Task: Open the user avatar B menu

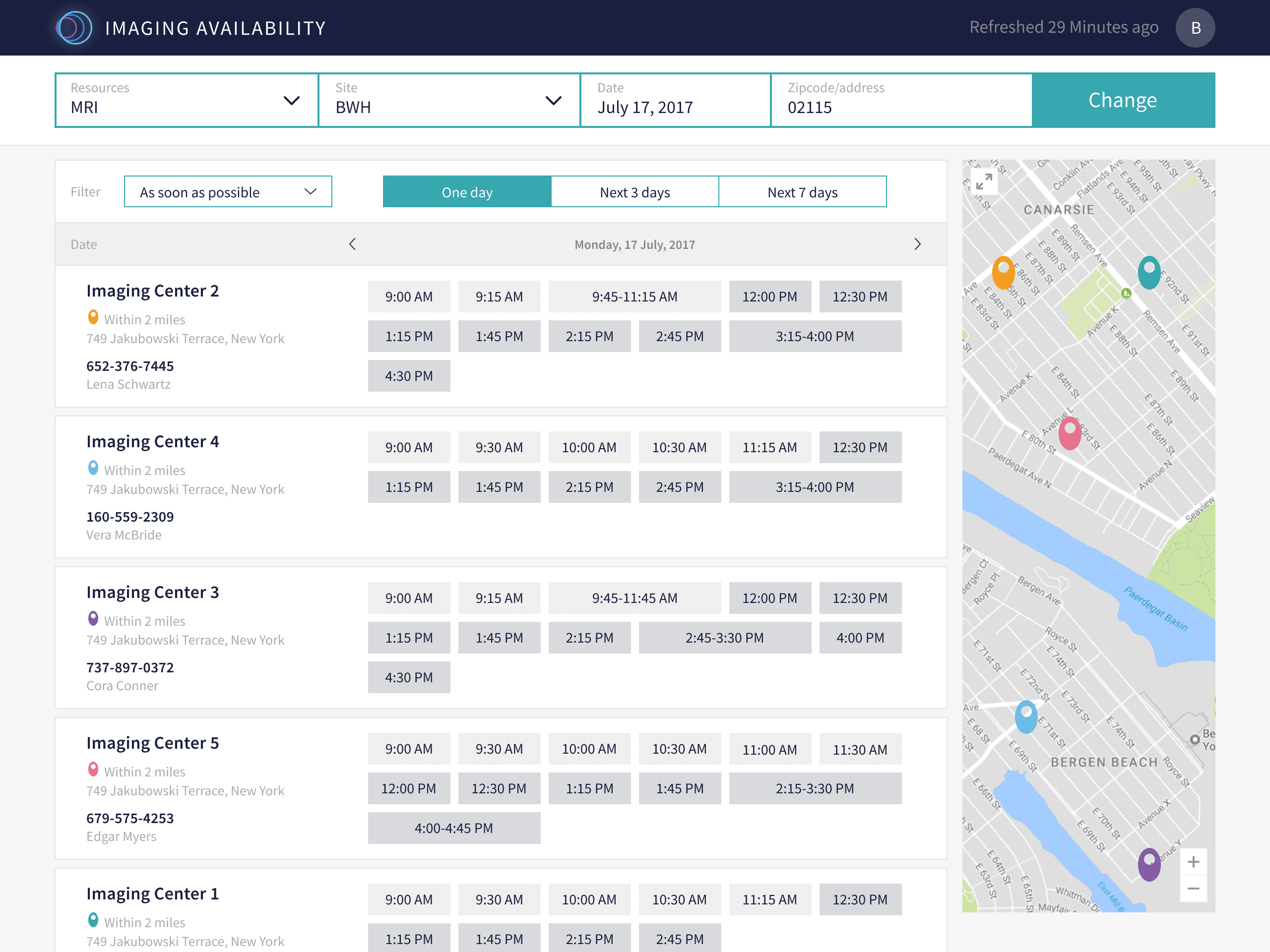Action: coord(1195,28)
